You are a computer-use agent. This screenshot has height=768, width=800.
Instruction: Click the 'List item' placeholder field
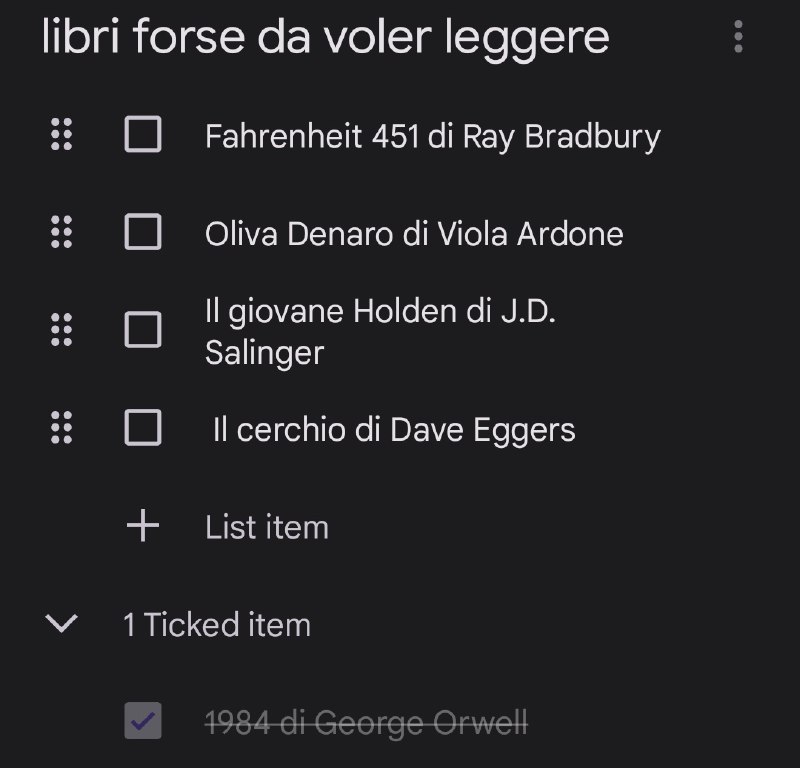click(267, 527)
